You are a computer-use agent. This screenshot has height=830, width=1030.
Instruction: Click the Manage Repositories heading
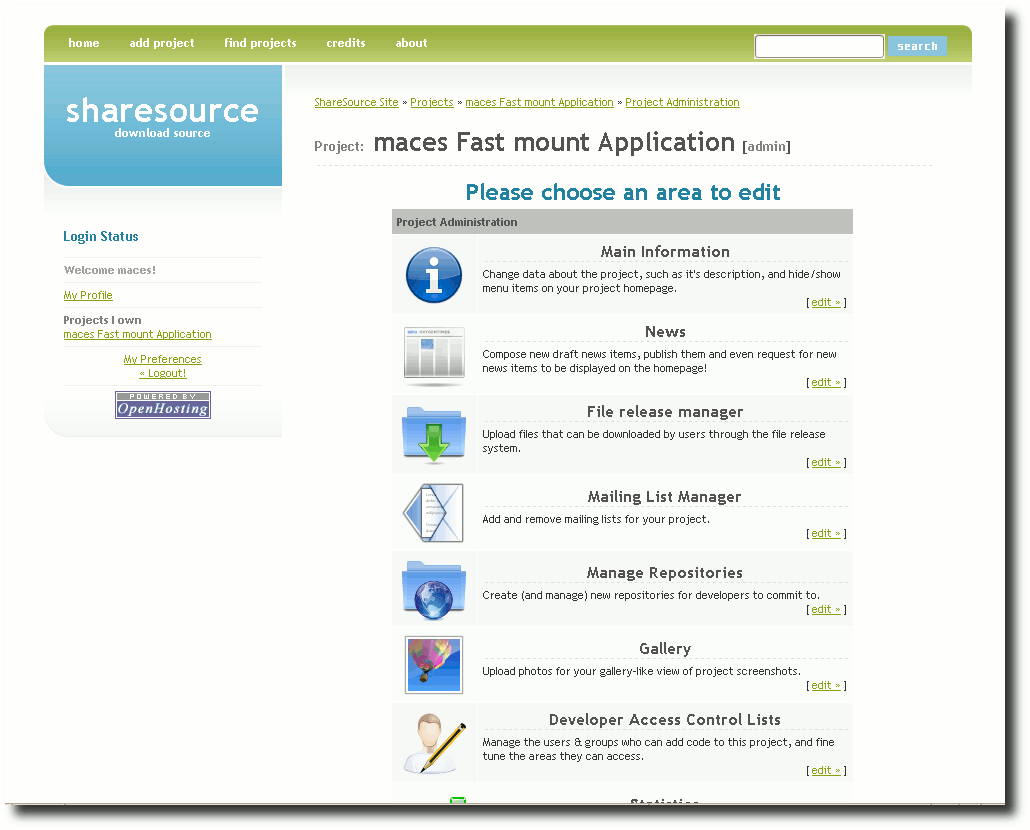665,573
